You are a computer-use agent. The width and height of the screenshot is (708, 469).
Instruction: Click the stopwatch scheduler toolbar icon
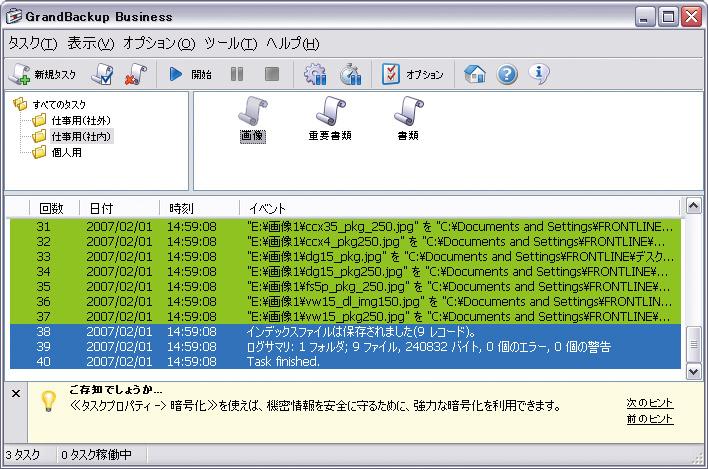coord(350,74)
